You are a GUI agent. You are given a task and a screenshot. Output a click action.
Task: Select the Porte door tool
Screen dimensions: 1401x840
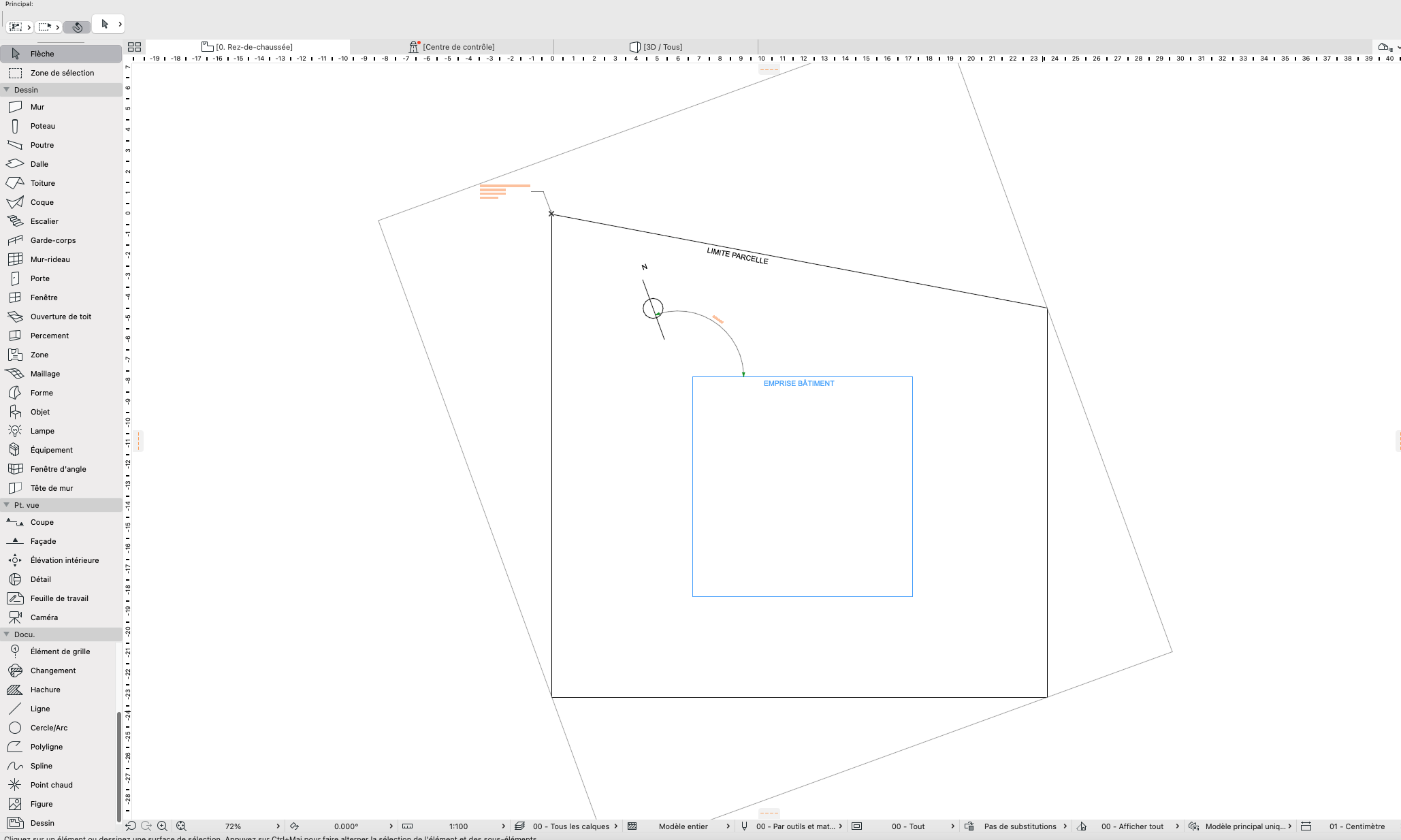[x=61, y=278]
